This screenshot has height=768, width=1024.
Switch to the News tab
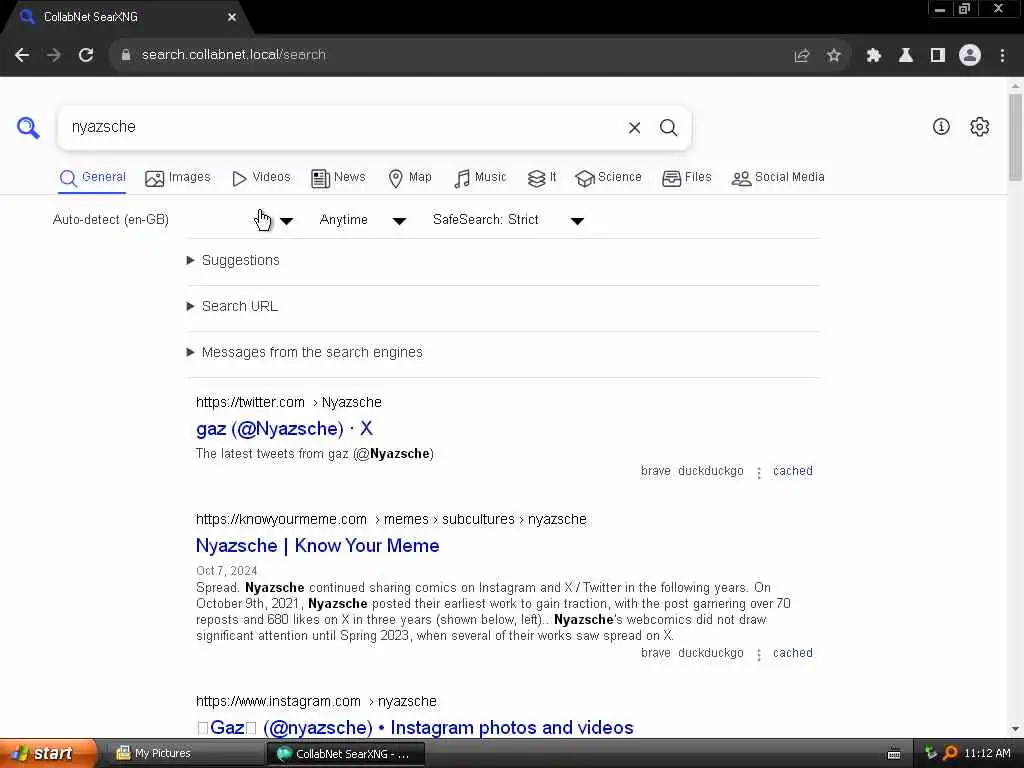pos(338,178)
